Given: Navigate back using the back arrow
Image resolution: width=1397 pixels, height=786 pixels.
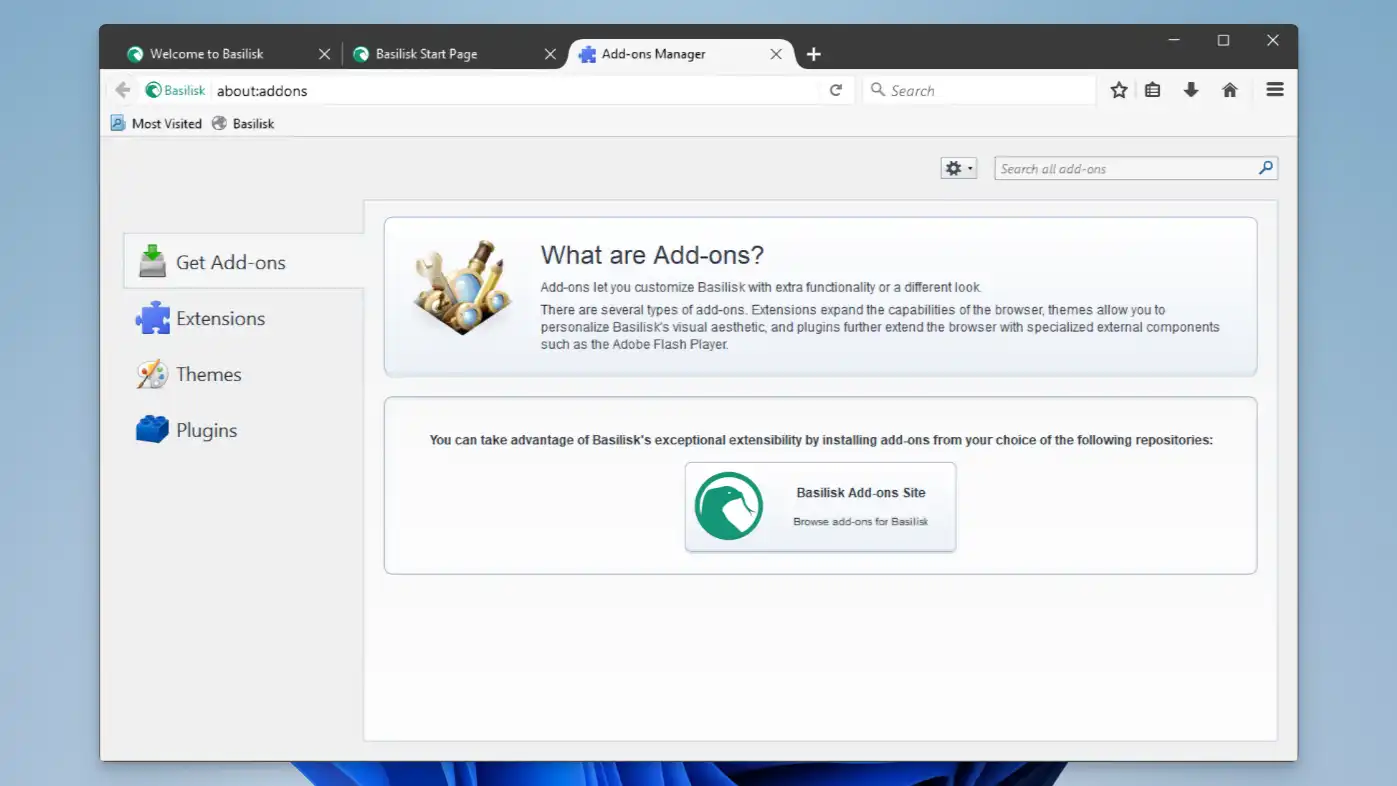Looking at the screenshot, I should (x=121, y=89).
